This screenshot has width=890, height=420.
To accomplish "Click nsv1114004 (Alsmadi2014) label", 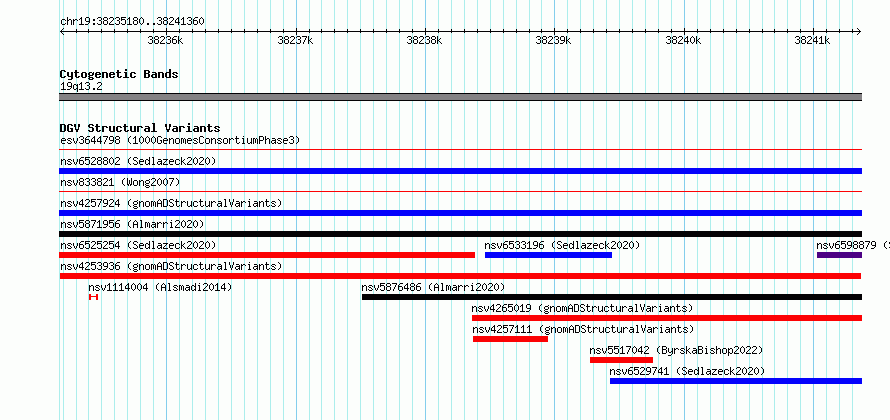I will click(x=160, y=287).
